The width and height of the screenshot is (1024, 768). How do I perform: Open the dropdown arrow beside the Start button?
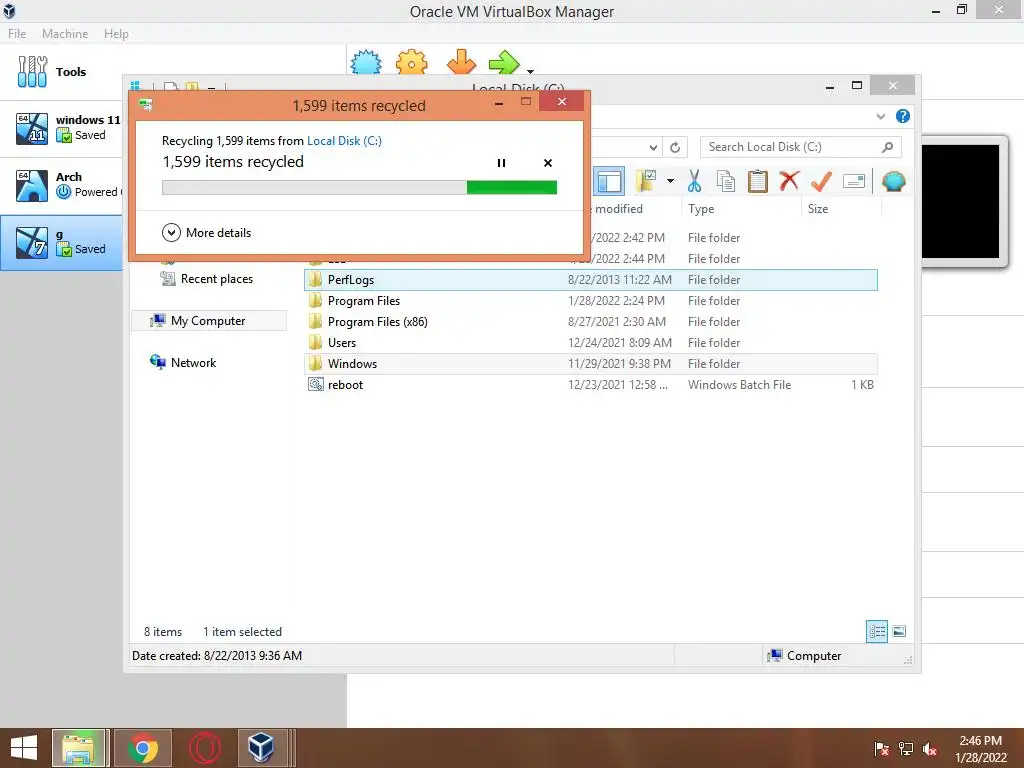(530, 71)
